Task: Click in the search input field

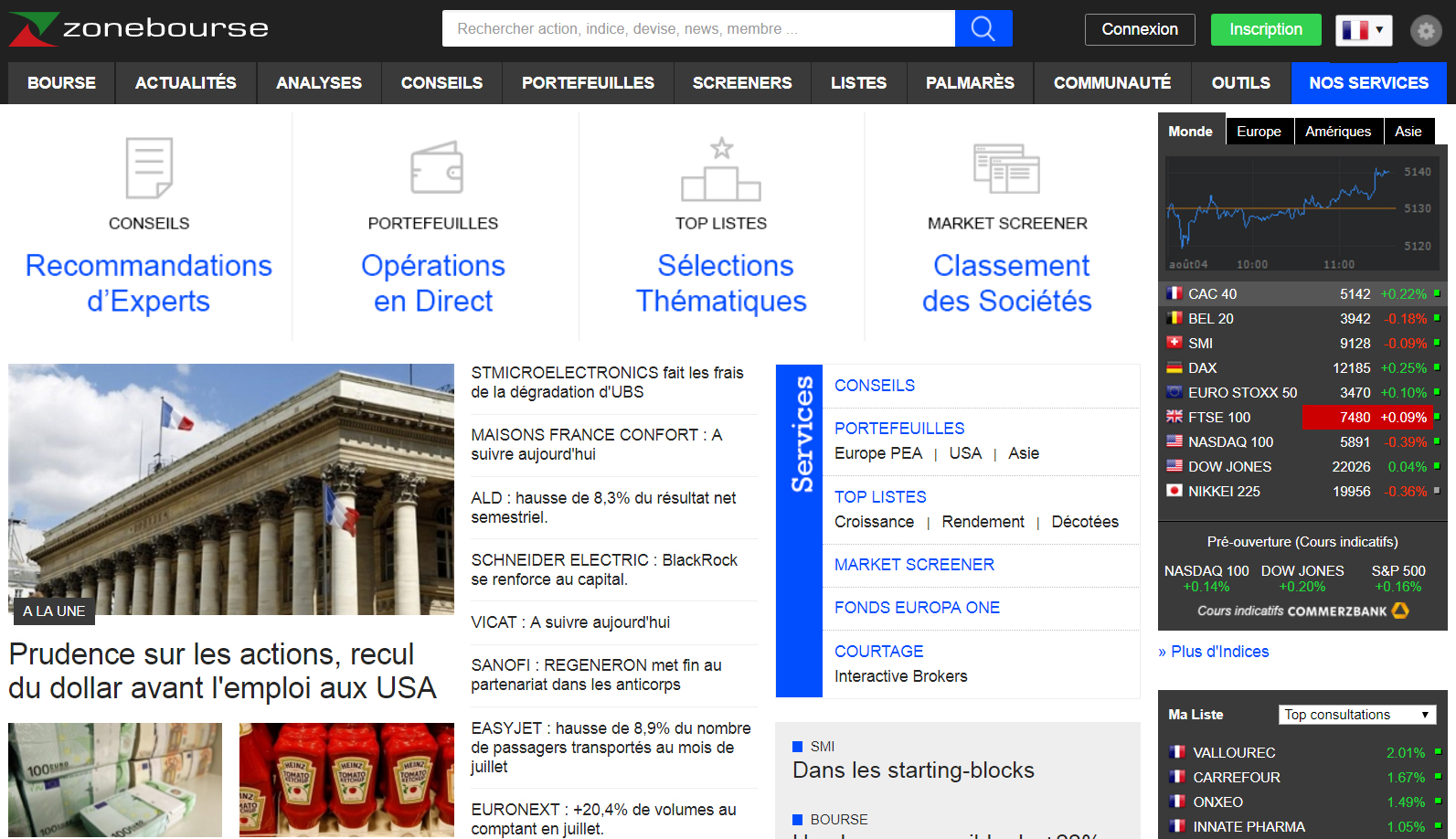Action: click(x=698, y=28)
